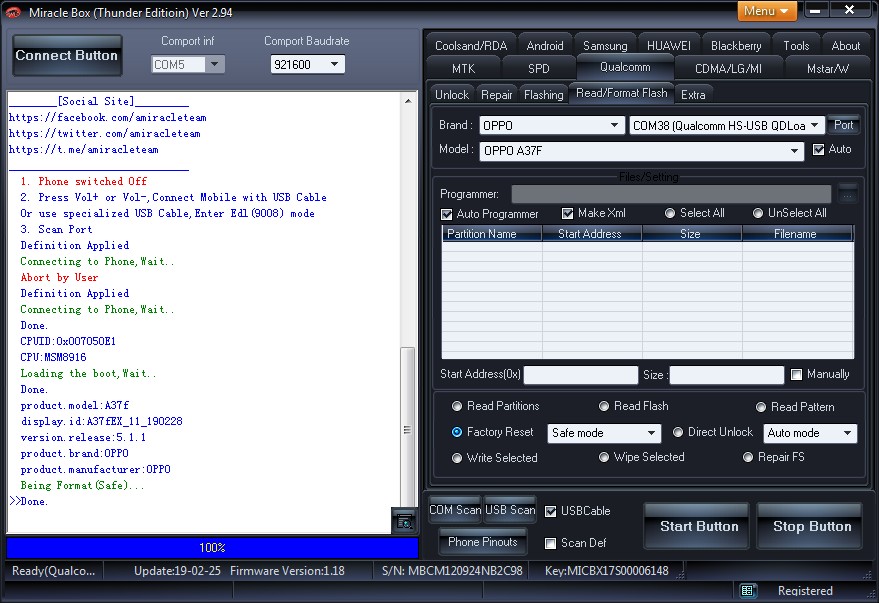
Task: Select the Write Selected option
Action: [457, 458]
